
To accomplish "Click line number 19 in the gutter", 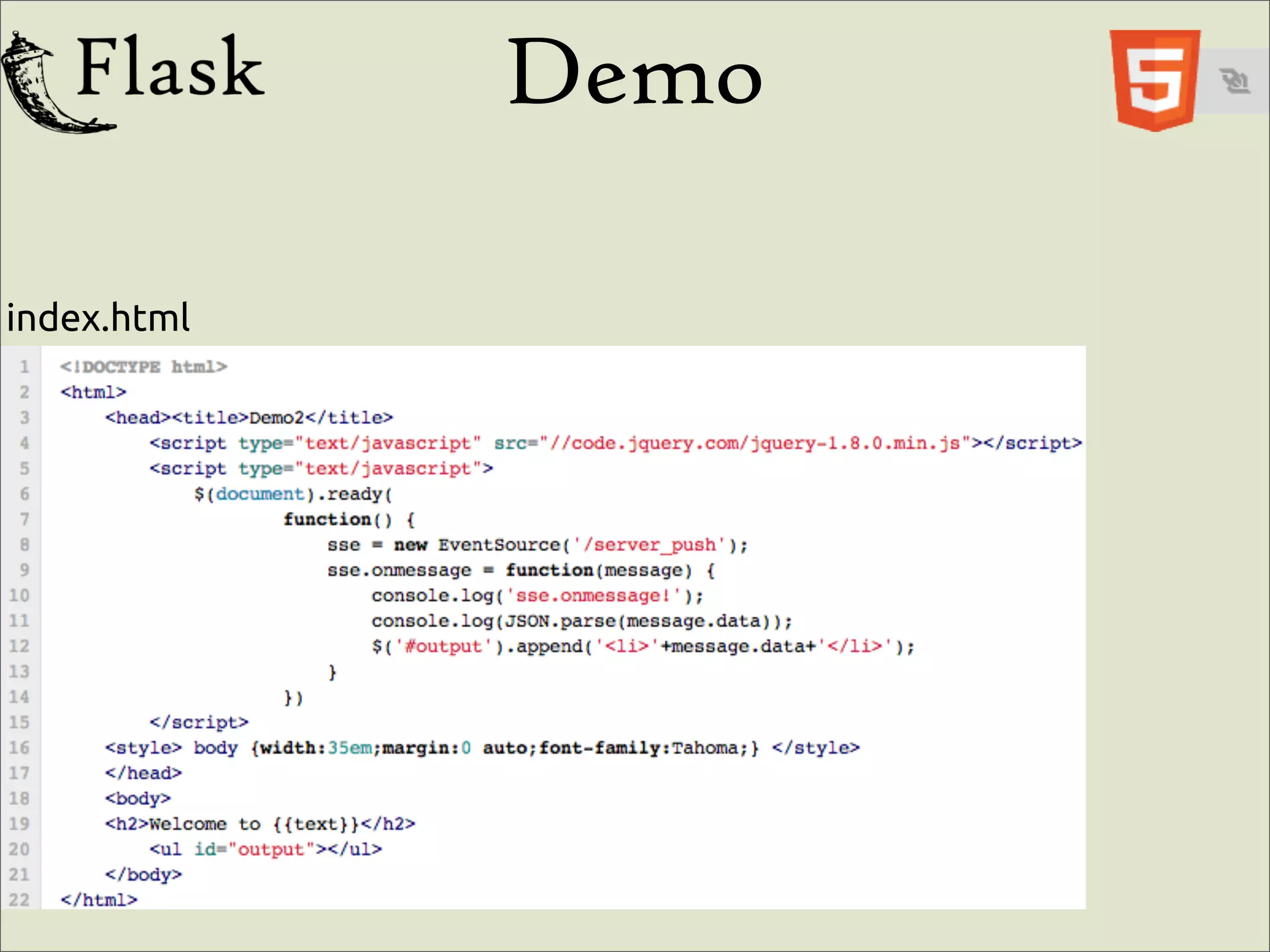I will click(x=19, y=824).
